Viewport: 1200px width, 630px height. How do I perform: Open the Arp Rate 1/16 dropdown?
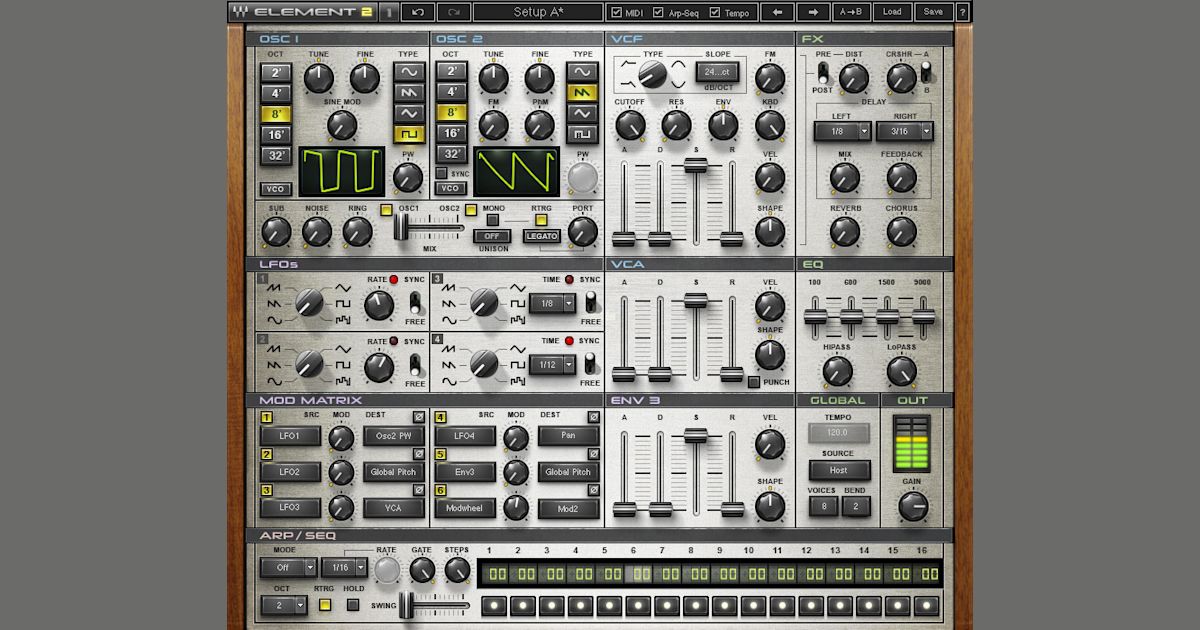[x=345, y=567]
